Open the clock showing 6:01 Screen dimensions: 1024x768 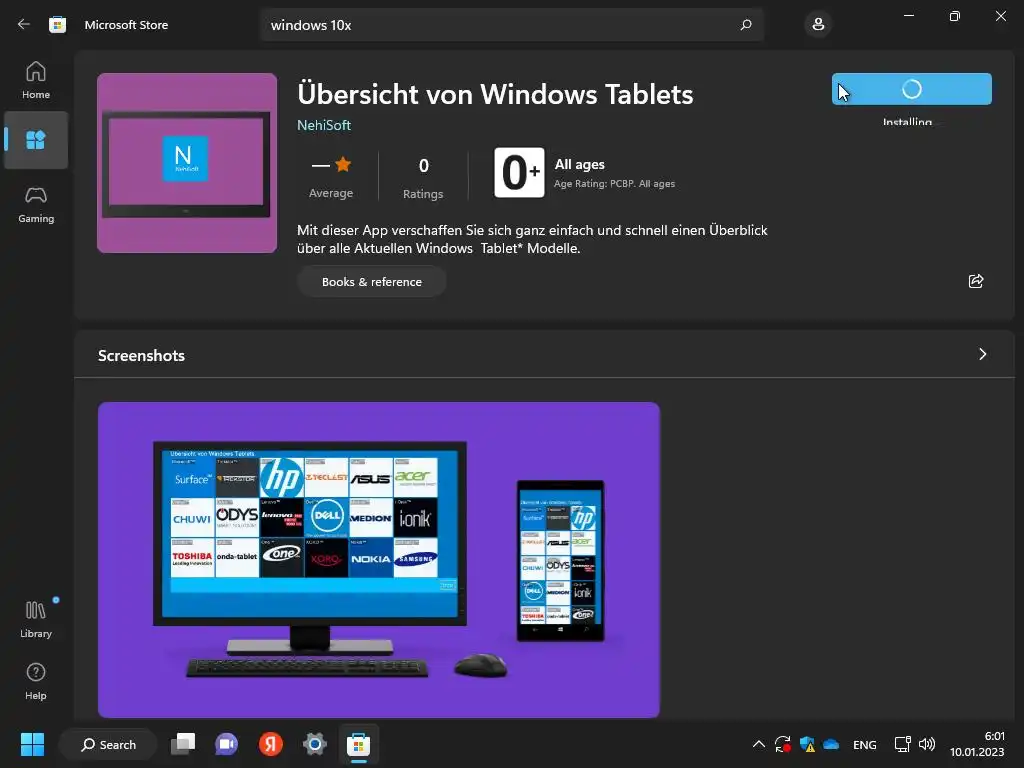pos(977,744)
